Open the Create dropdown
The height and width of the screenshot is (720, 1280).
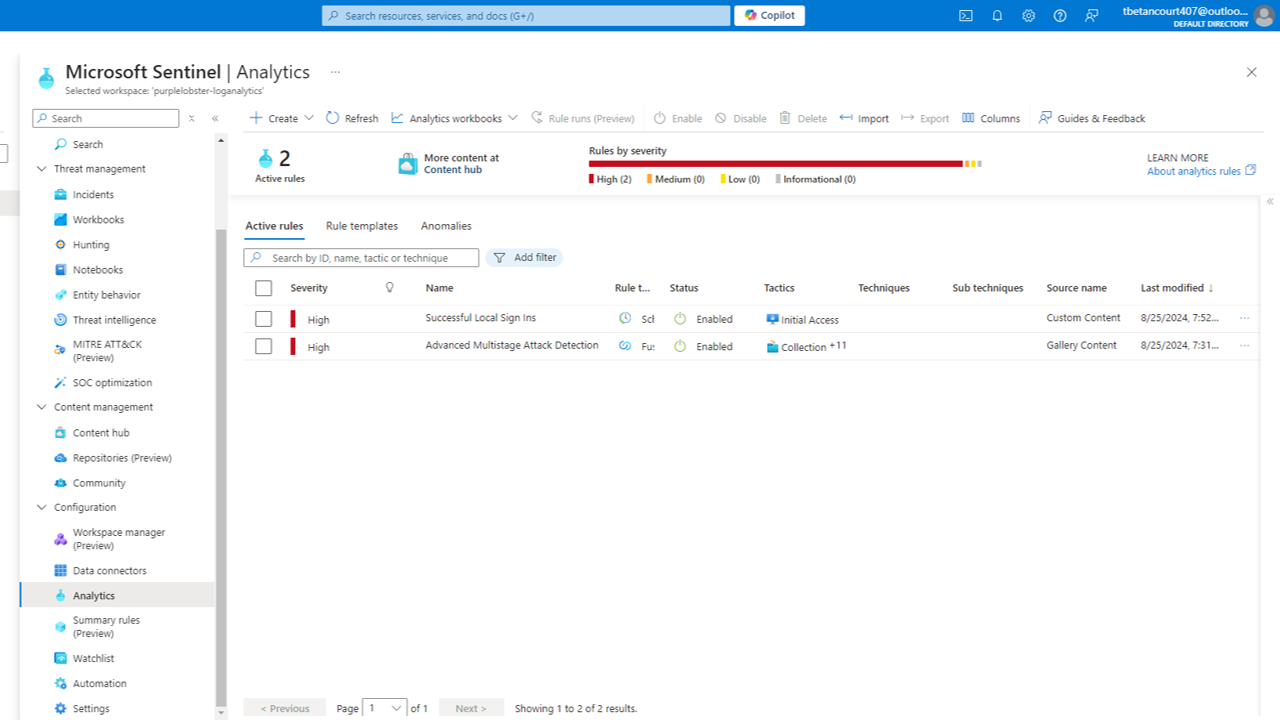pyautogui.click(x=282, y=118)
